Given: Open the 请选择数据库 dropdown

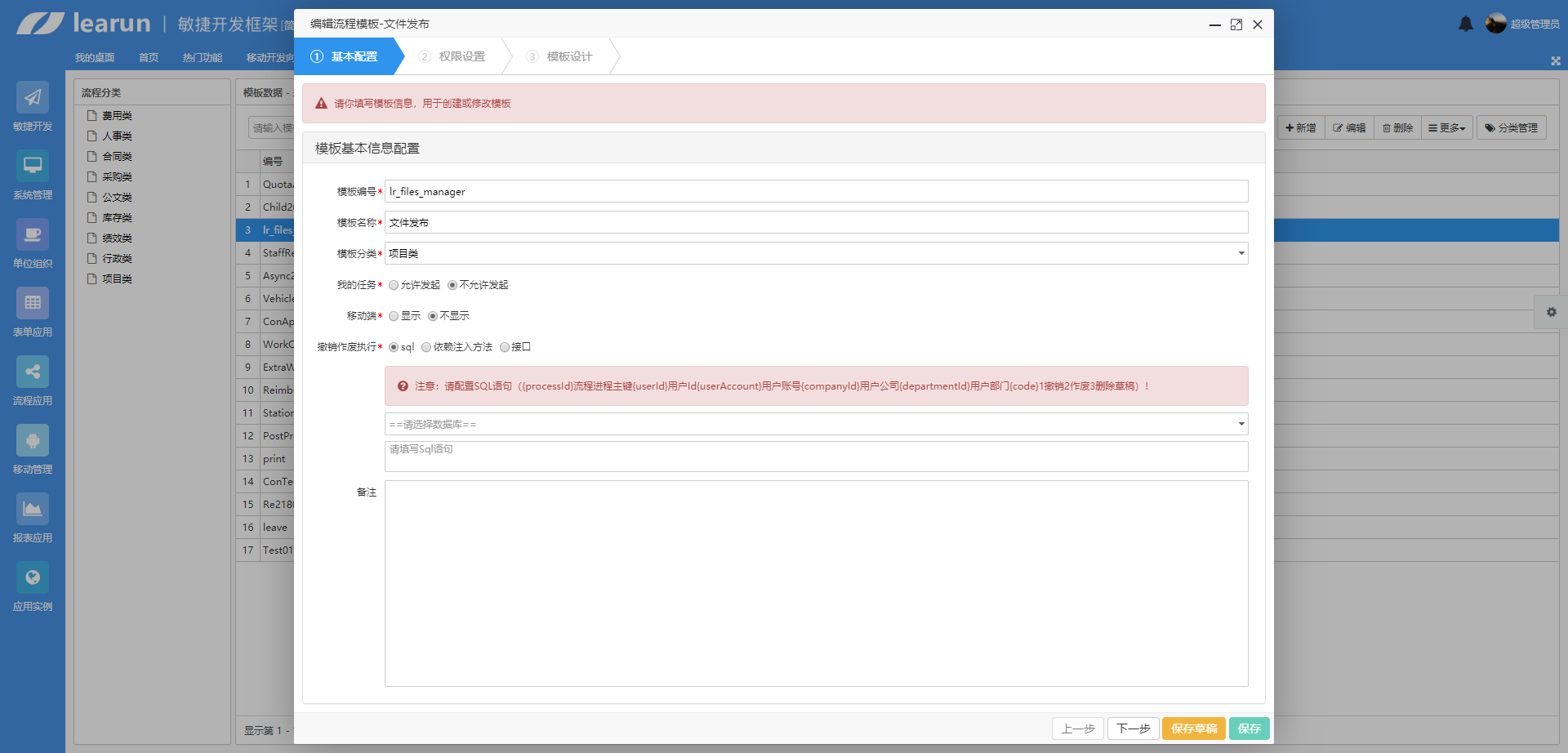Looking at the screenshot, I should pyautogui.click(x=816, y=424).
